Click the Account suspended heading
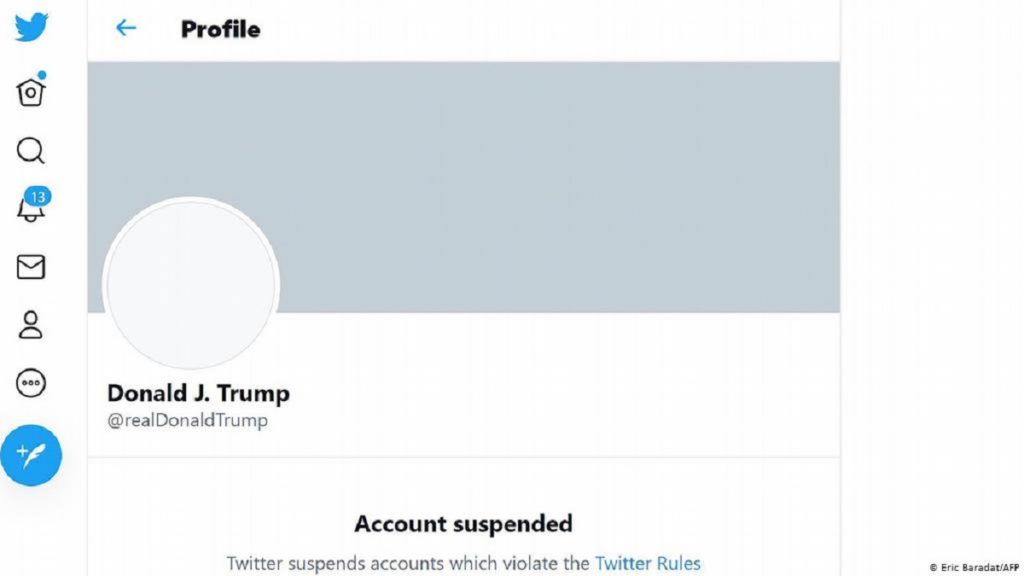The image size is (1024, 576). coord(463,523)
